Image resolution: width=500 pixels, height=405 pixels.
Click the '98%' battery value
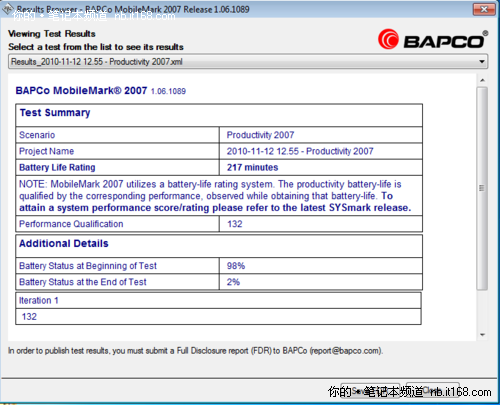[236, 266]
